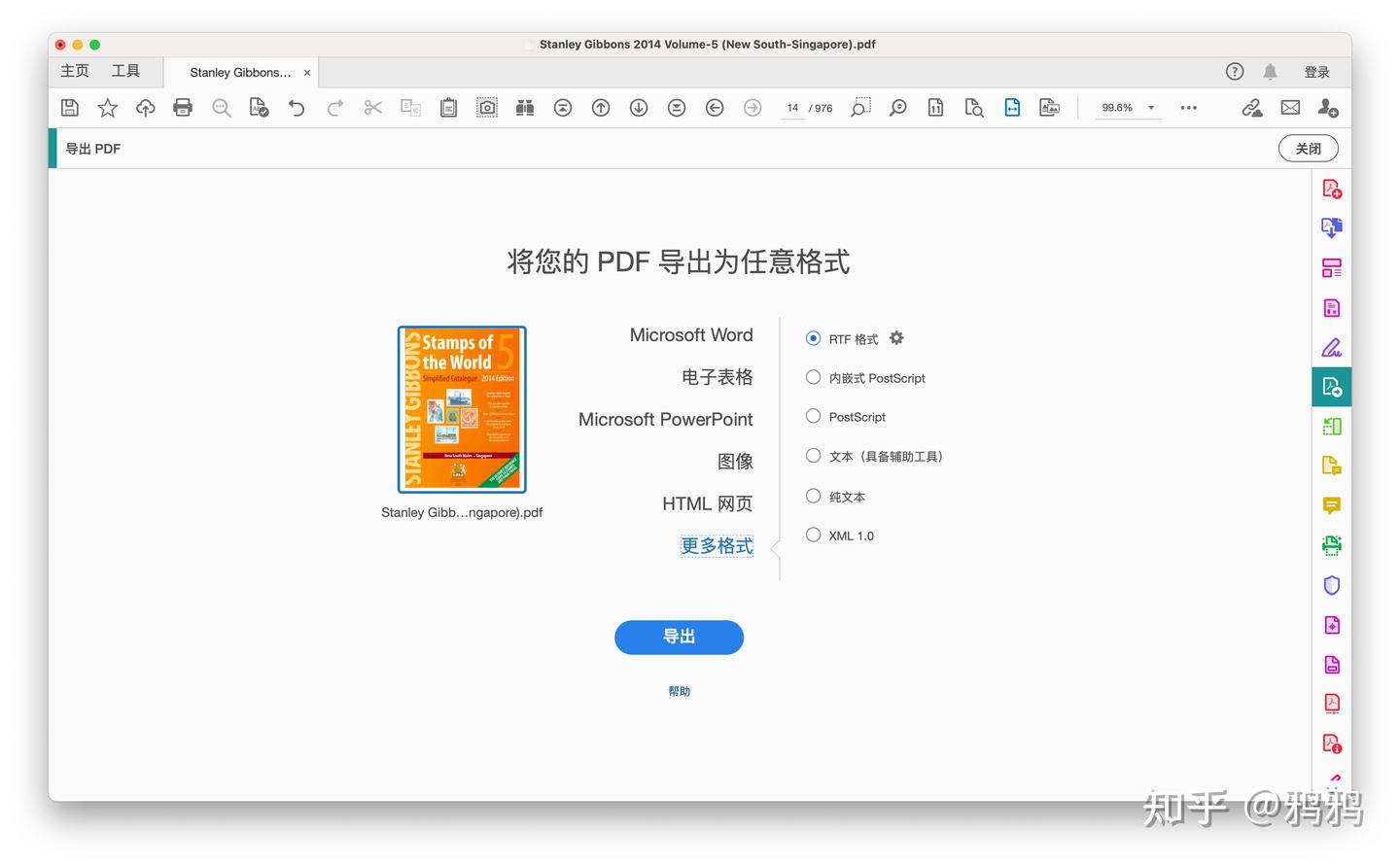Click the 导出 button to export
The image size is (1400, 865).
click(679, 637)
